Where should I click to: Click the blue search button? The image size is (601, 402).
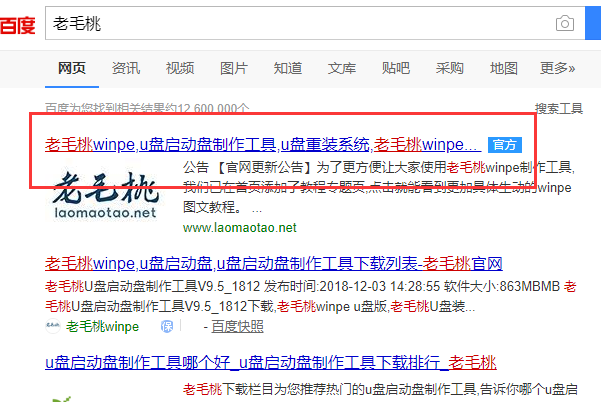[x=593, y=23]
